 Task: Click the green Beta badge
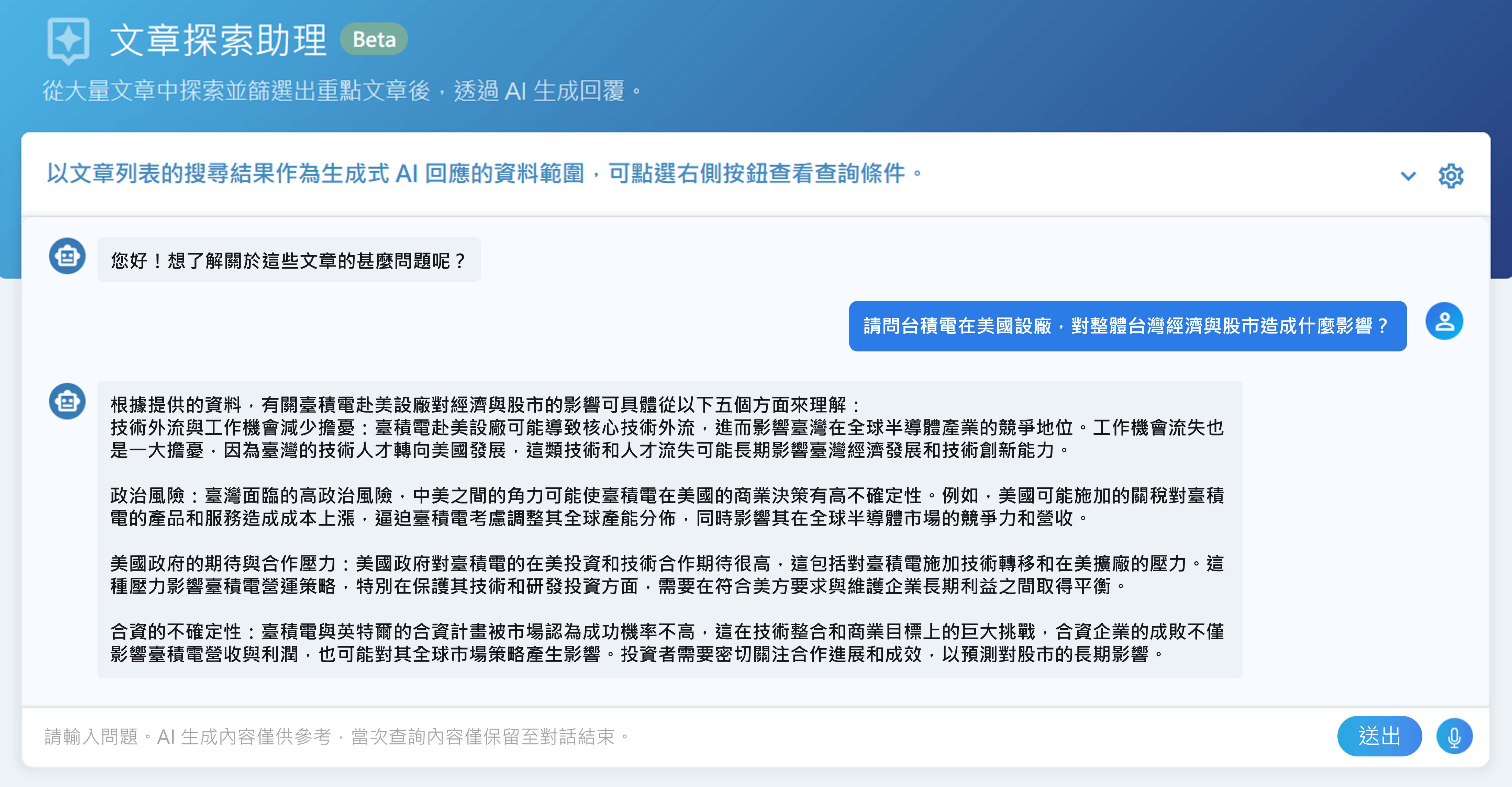pos(374,39)
